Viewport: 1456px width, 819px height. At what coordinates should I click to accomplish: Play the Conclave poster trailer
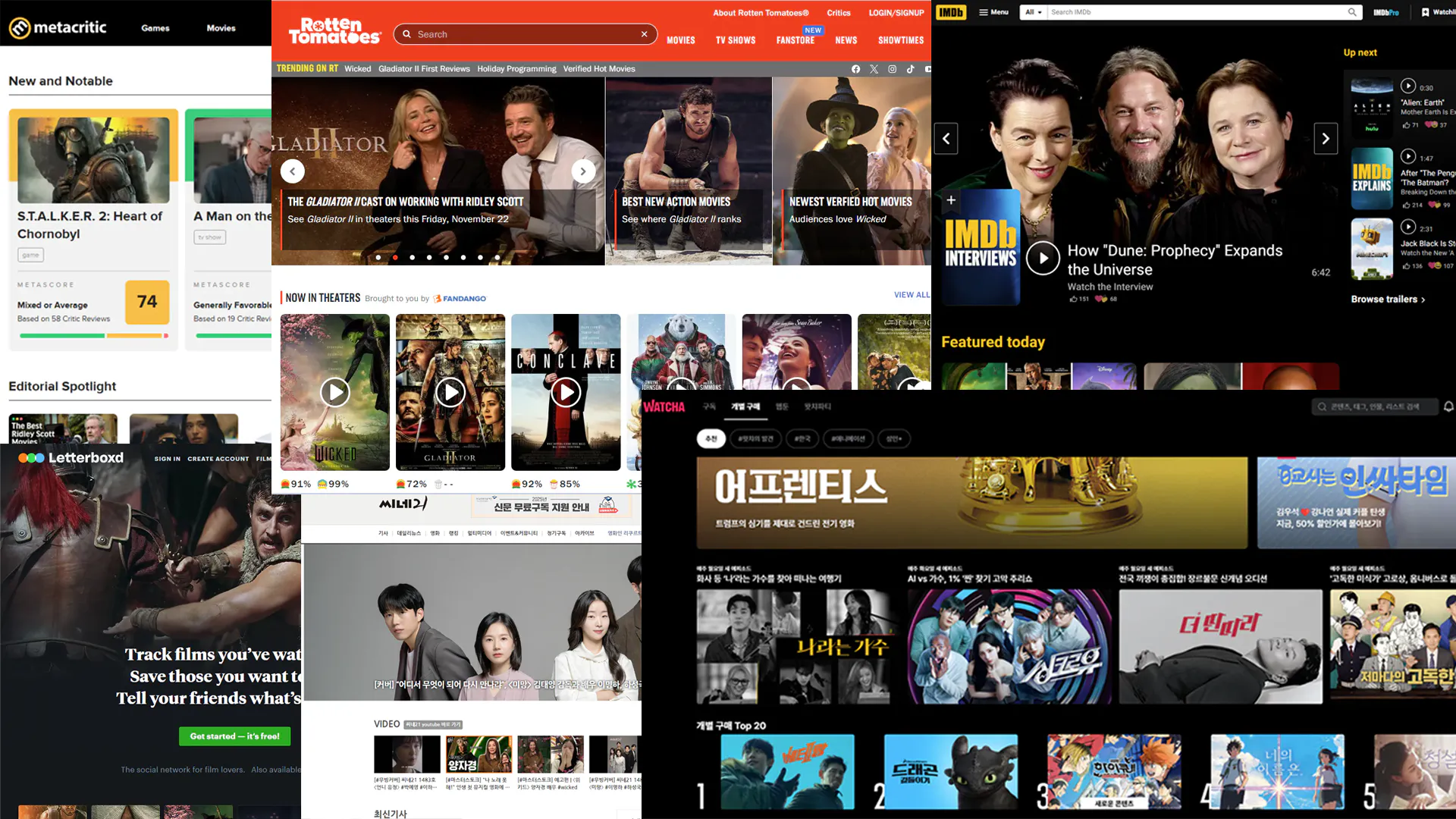(566, 392)
